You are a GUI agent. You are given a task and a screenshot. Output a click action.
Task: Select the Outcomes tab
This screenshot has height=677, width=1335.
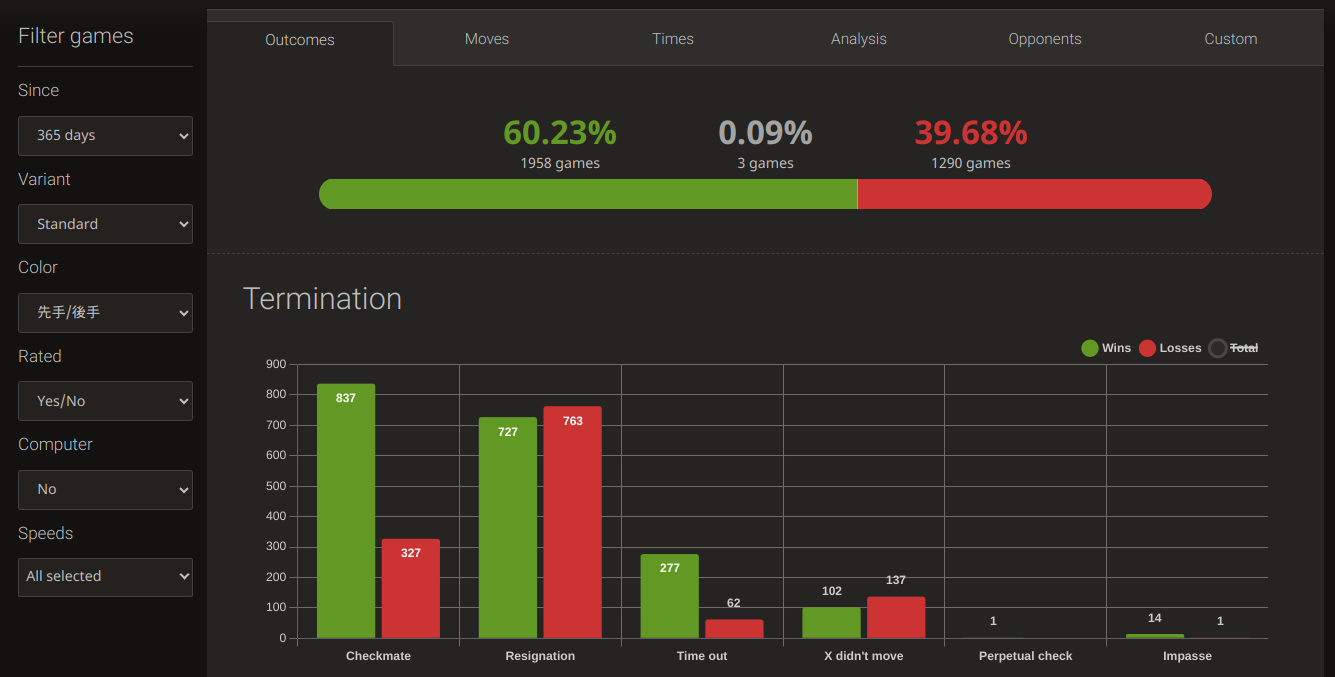(300, 40)
